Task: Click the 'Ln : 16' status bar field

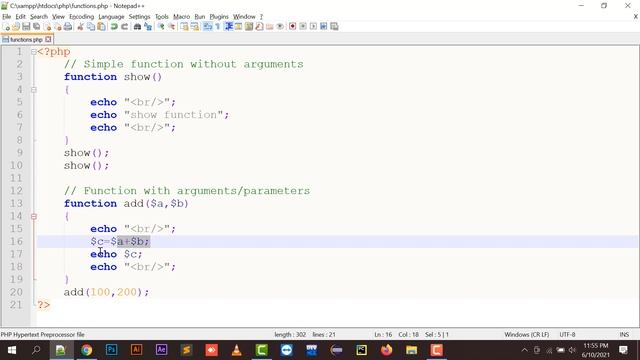Action: 383,335
